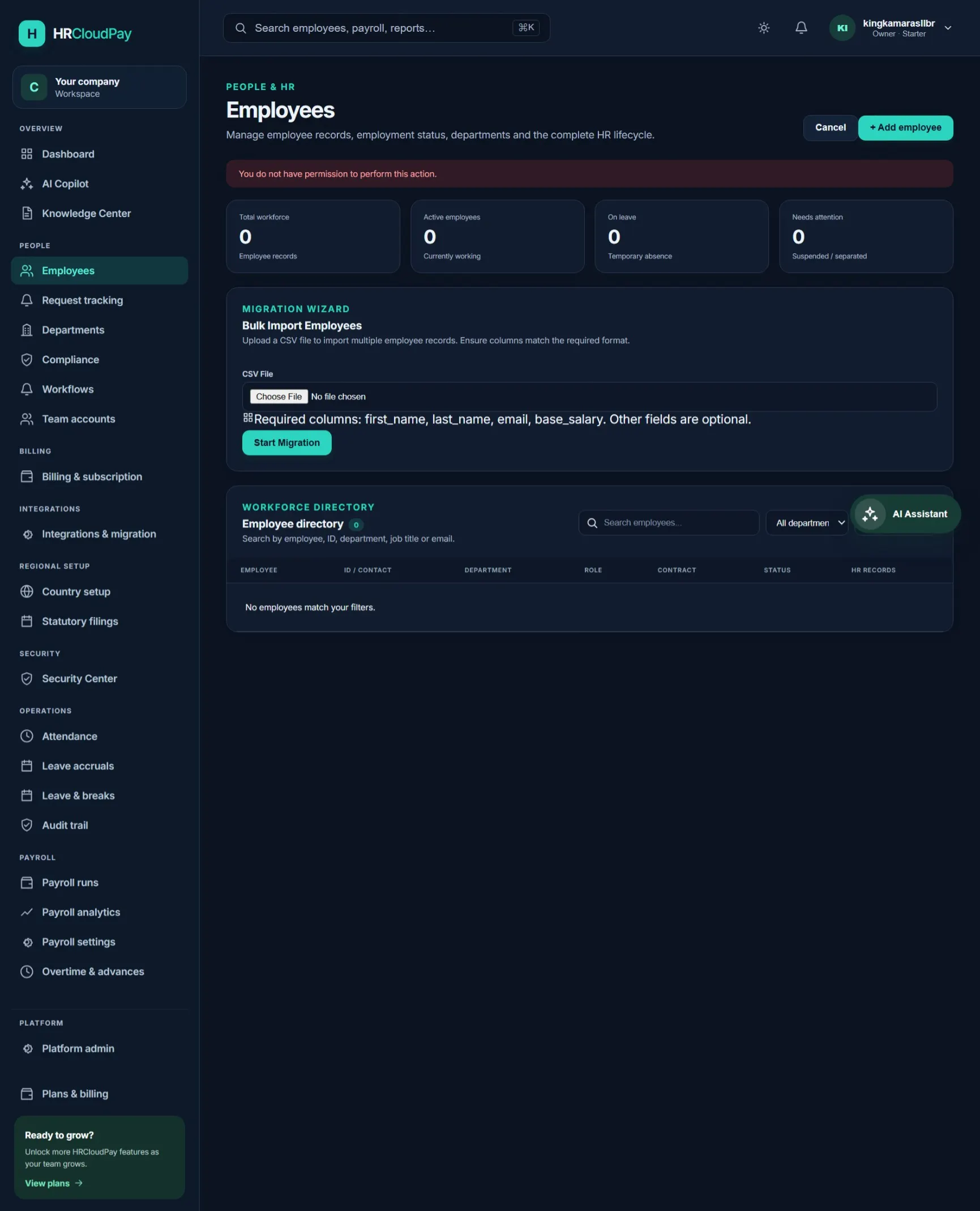Click the Team accounts people icon
Screen dimensions: 980x1211
pos(27,419)
